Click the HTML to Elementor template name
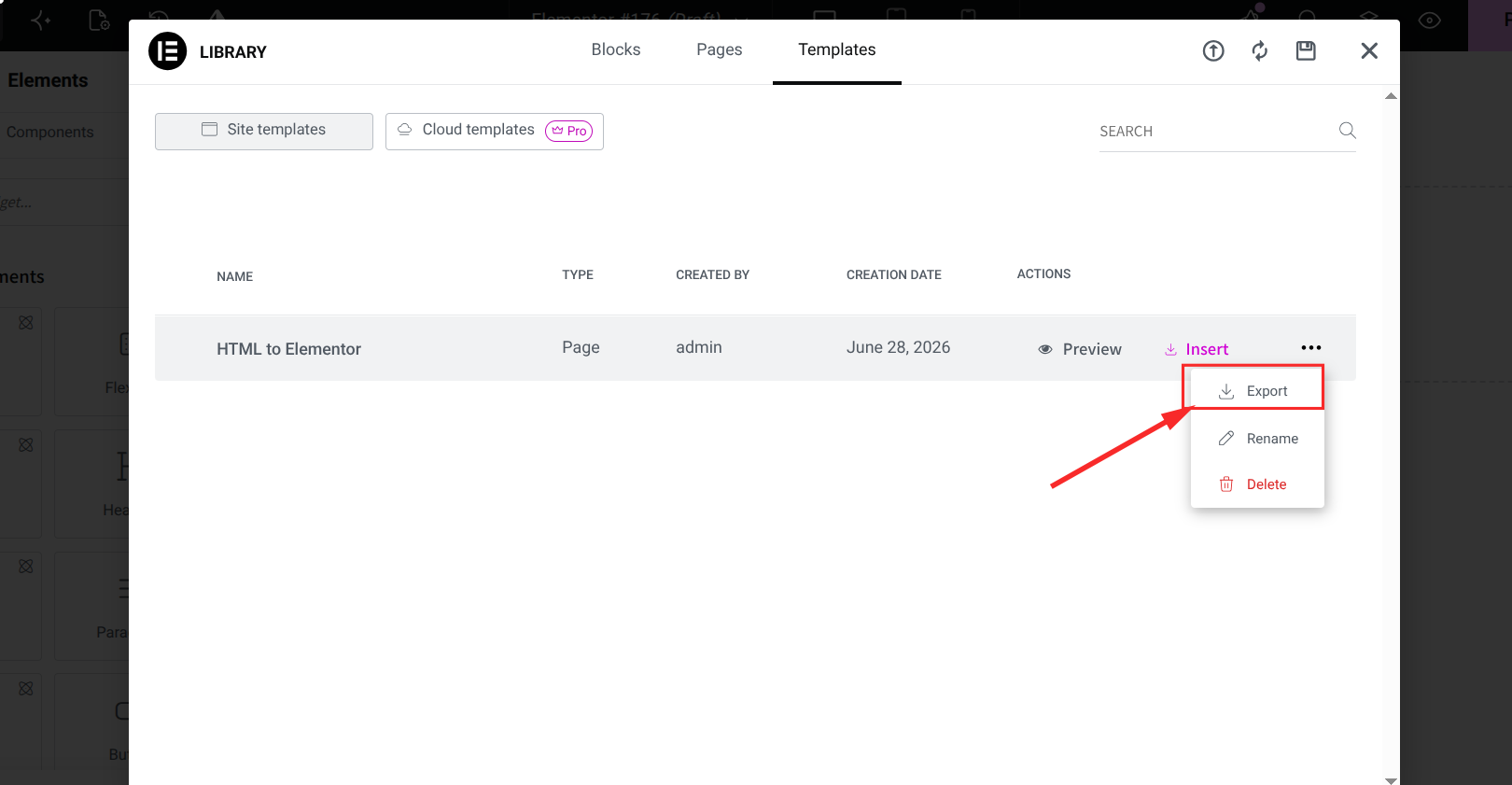 pos(289,349)
